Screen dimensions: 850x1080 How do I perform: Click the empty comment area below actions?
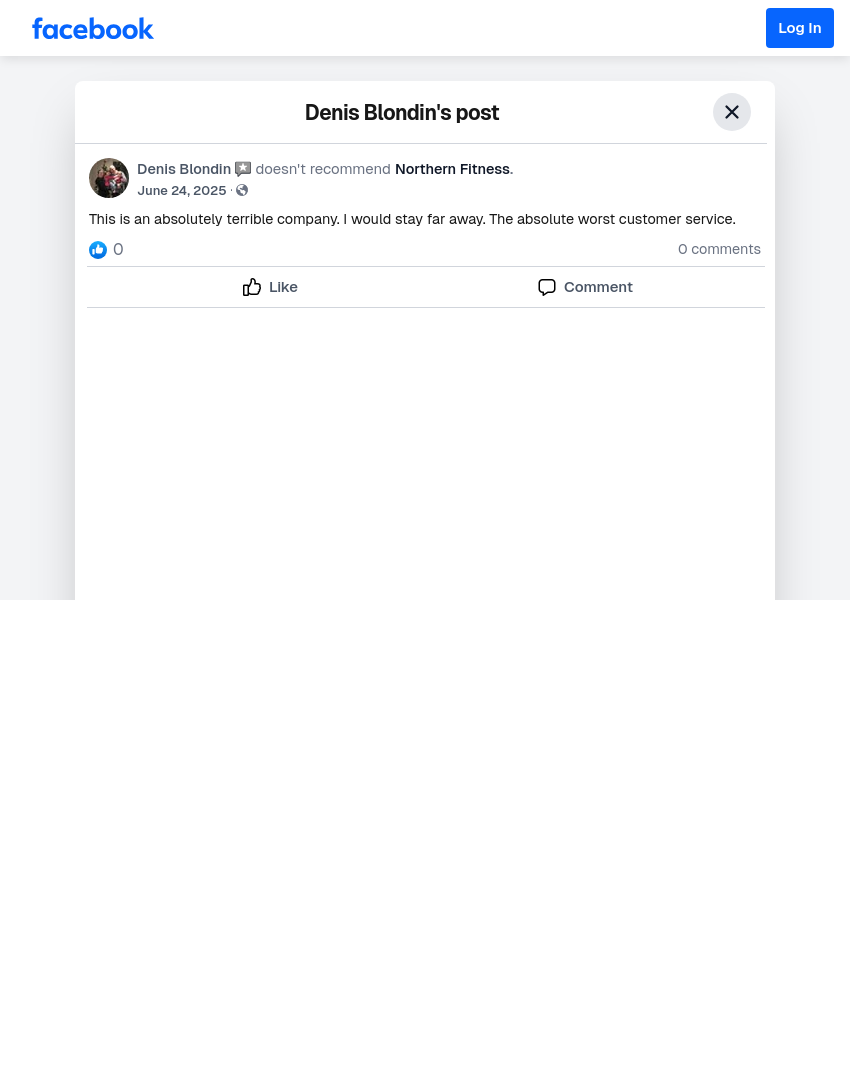pyautogui.click(x=425, y=453)
